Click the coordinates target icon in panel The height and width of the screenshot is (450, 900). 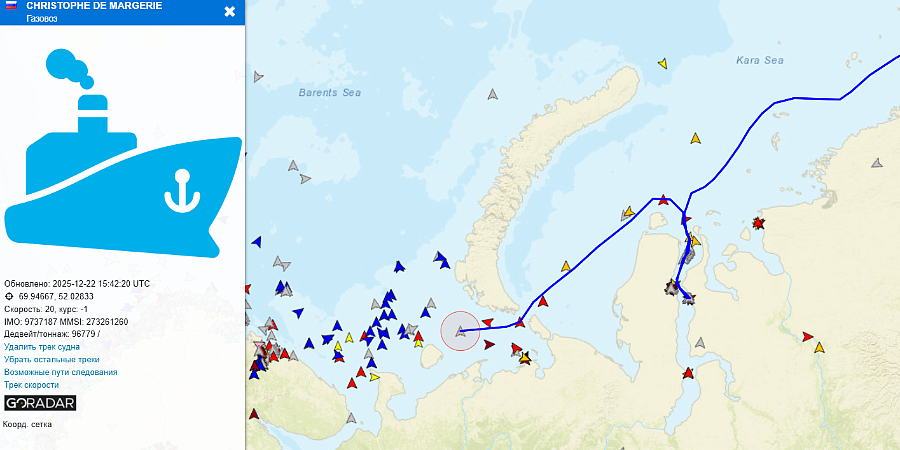[x=9, y=296]
